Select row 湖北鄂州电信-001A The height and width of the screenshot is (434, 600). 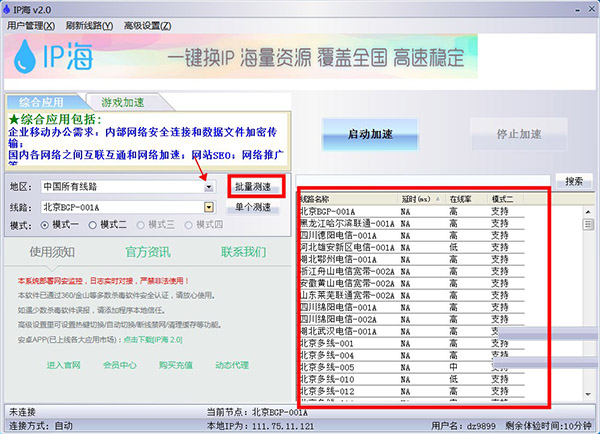pos(412,259)
